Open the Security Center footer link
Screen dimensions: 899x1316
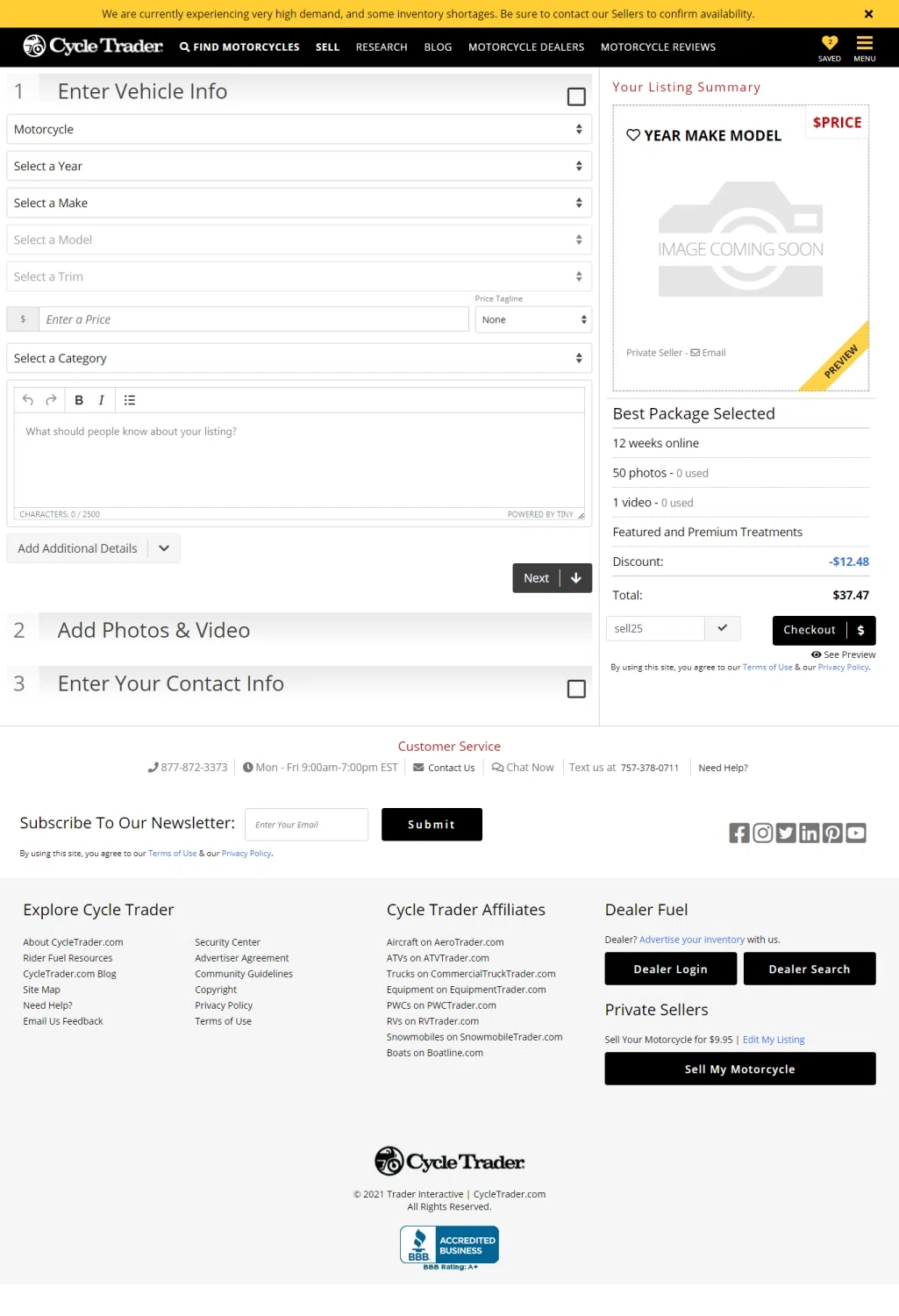pyautogui.click(x=227, y=942)
